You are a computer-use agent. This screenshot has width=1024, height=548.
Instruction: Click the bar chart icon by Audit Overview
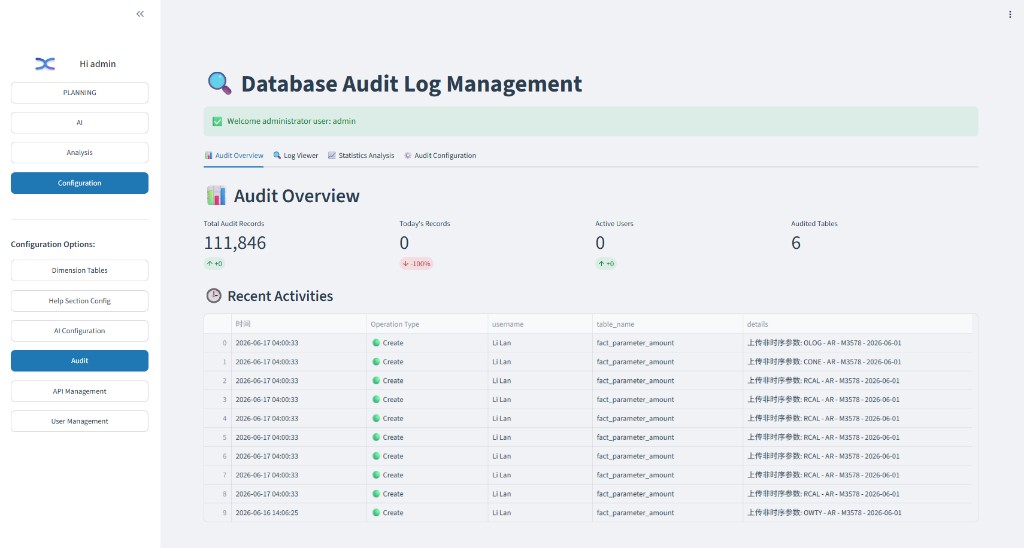pos(216,195)
